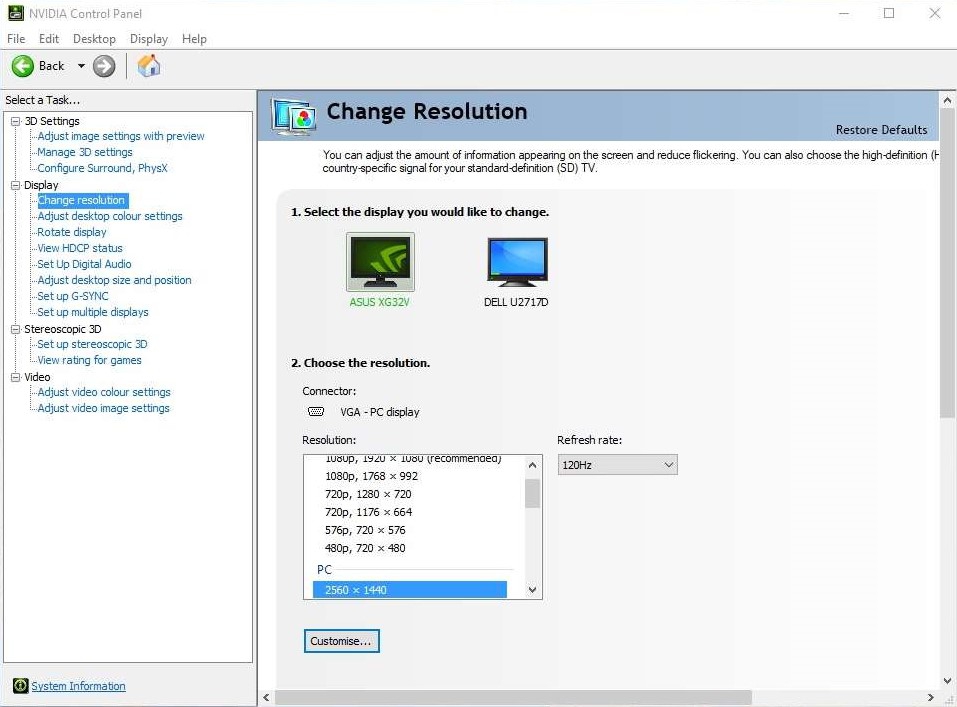Collapse the Stereoscopic 3D tree node
957x707 pixels.
15,329
